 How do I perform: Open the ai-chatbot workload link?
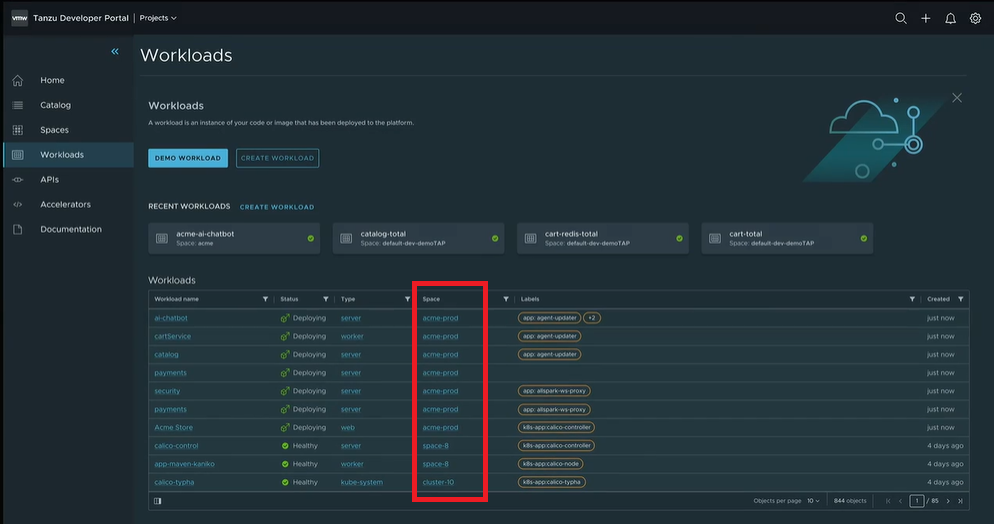[170, 318]
